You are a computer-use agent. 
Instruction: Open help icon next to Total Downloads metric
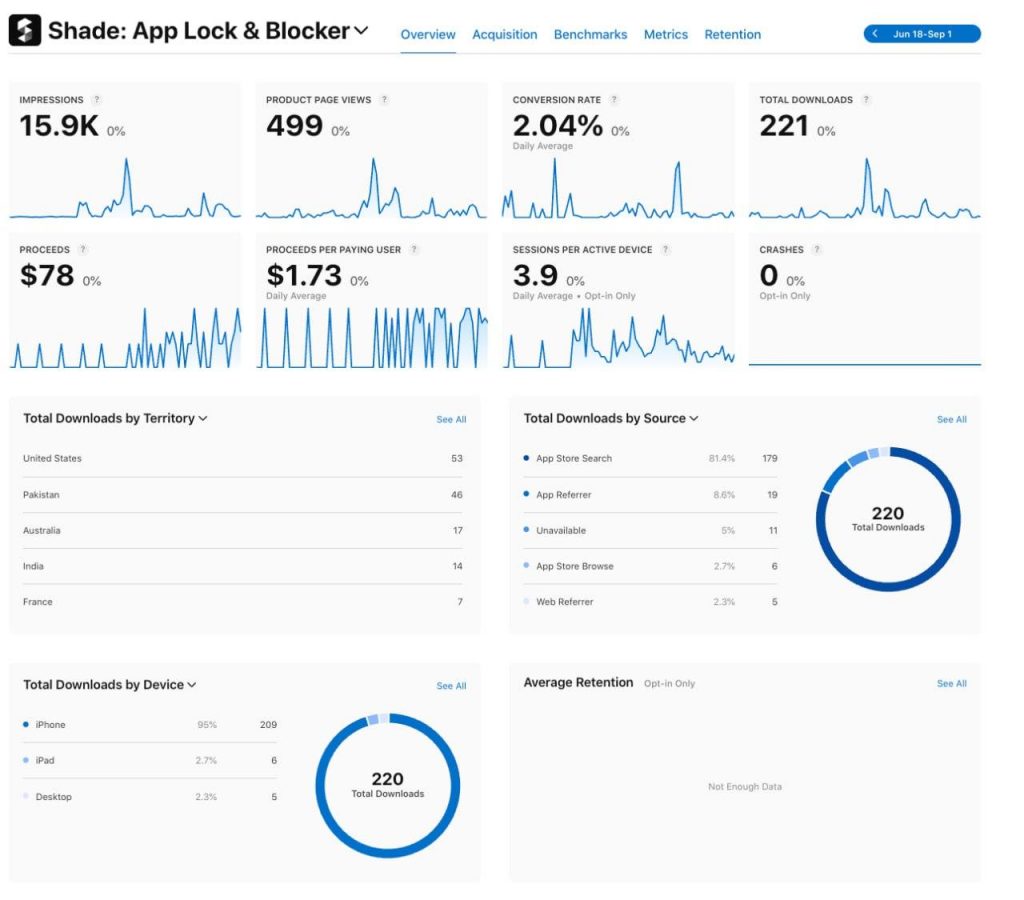pyautogui.click(x=866, y=99)
